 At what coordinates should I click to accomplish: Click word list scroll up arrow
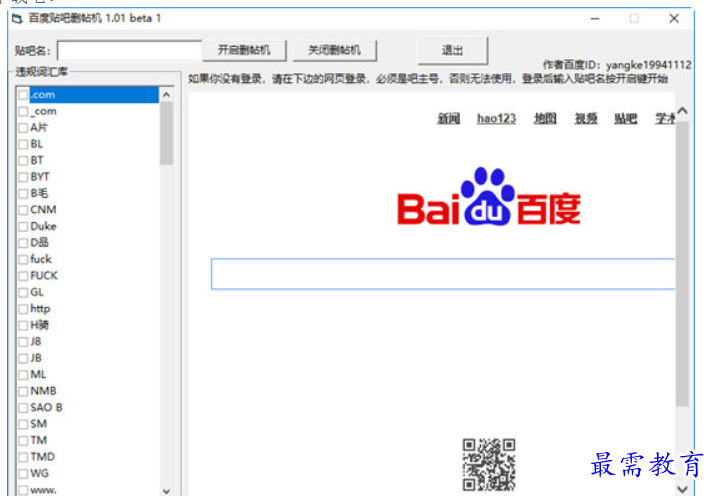[x=167, y=94]
